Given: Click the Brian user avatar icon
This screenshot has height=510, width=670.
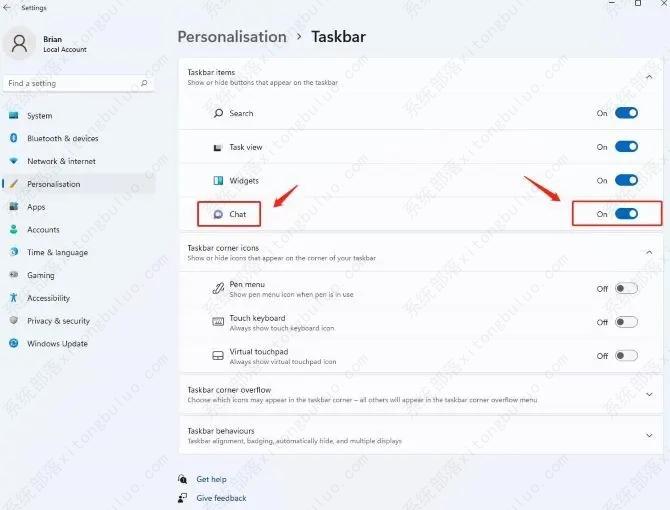Looking at the screenshot, I should click(19, 44).
